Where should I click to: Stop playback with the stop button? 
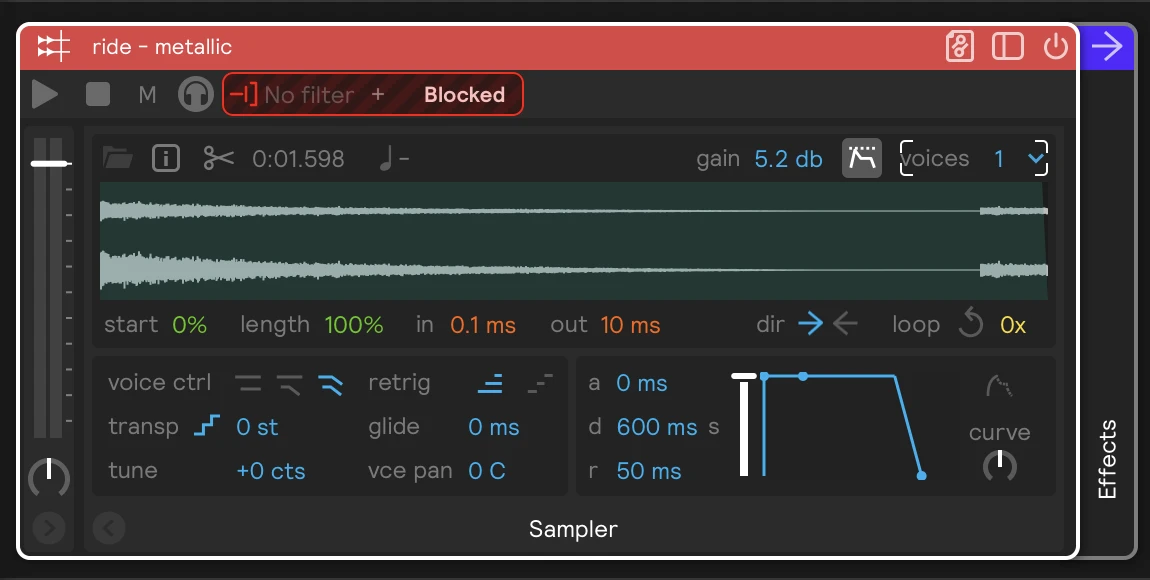pyautogui.click(x=98, y=95)
